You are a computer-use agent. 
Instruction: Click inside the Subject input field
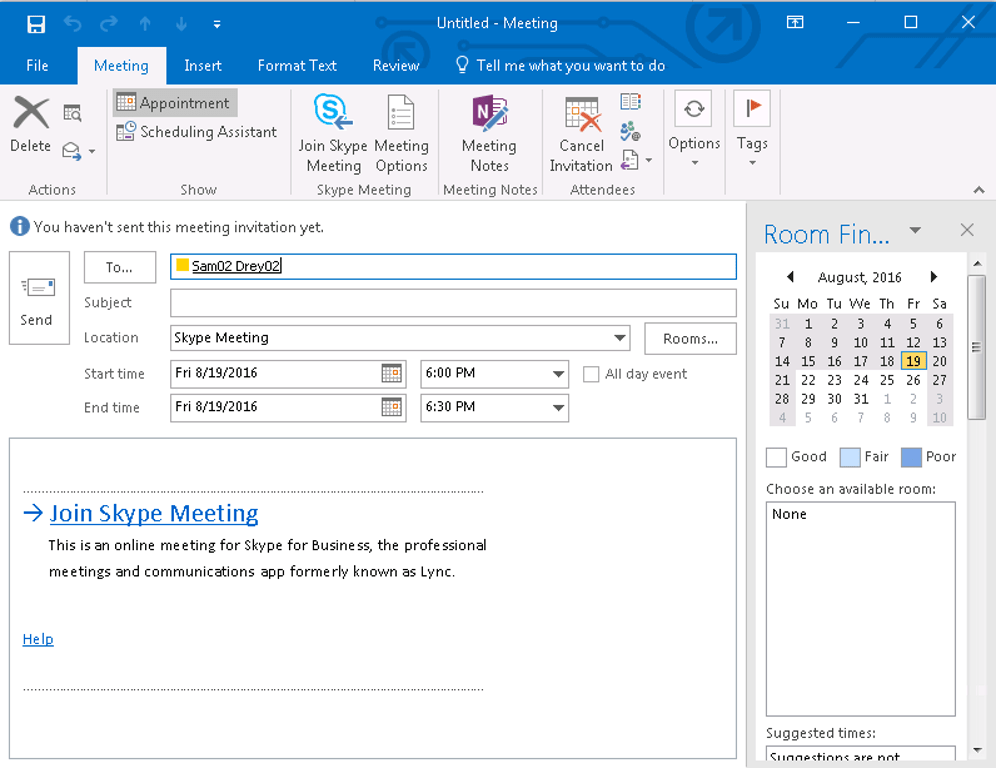click(x=450, y=302)
